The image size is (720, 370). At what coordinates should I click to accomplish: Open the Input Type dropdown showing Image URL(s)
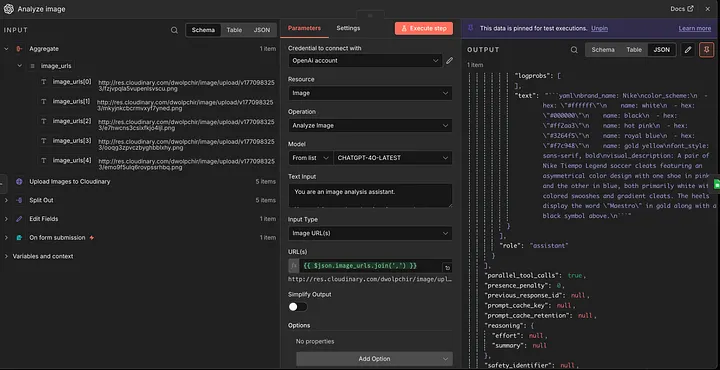370,233
